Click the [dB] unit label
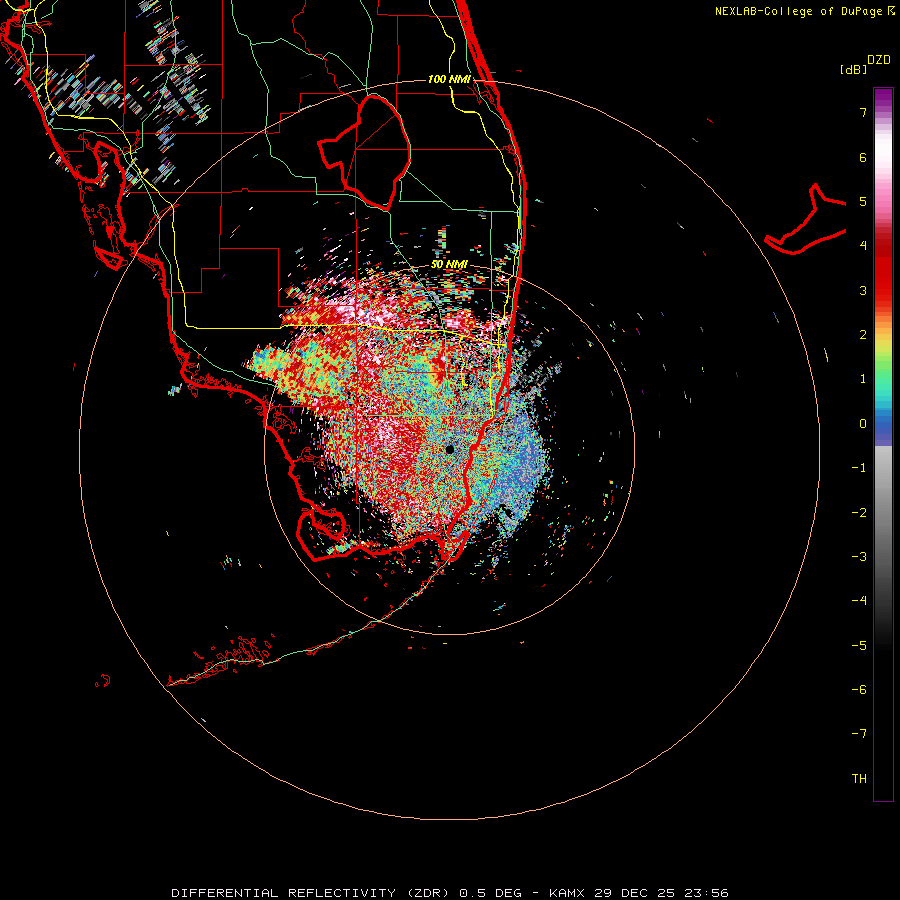Screen dimensions: 900x900 (853, 69)
